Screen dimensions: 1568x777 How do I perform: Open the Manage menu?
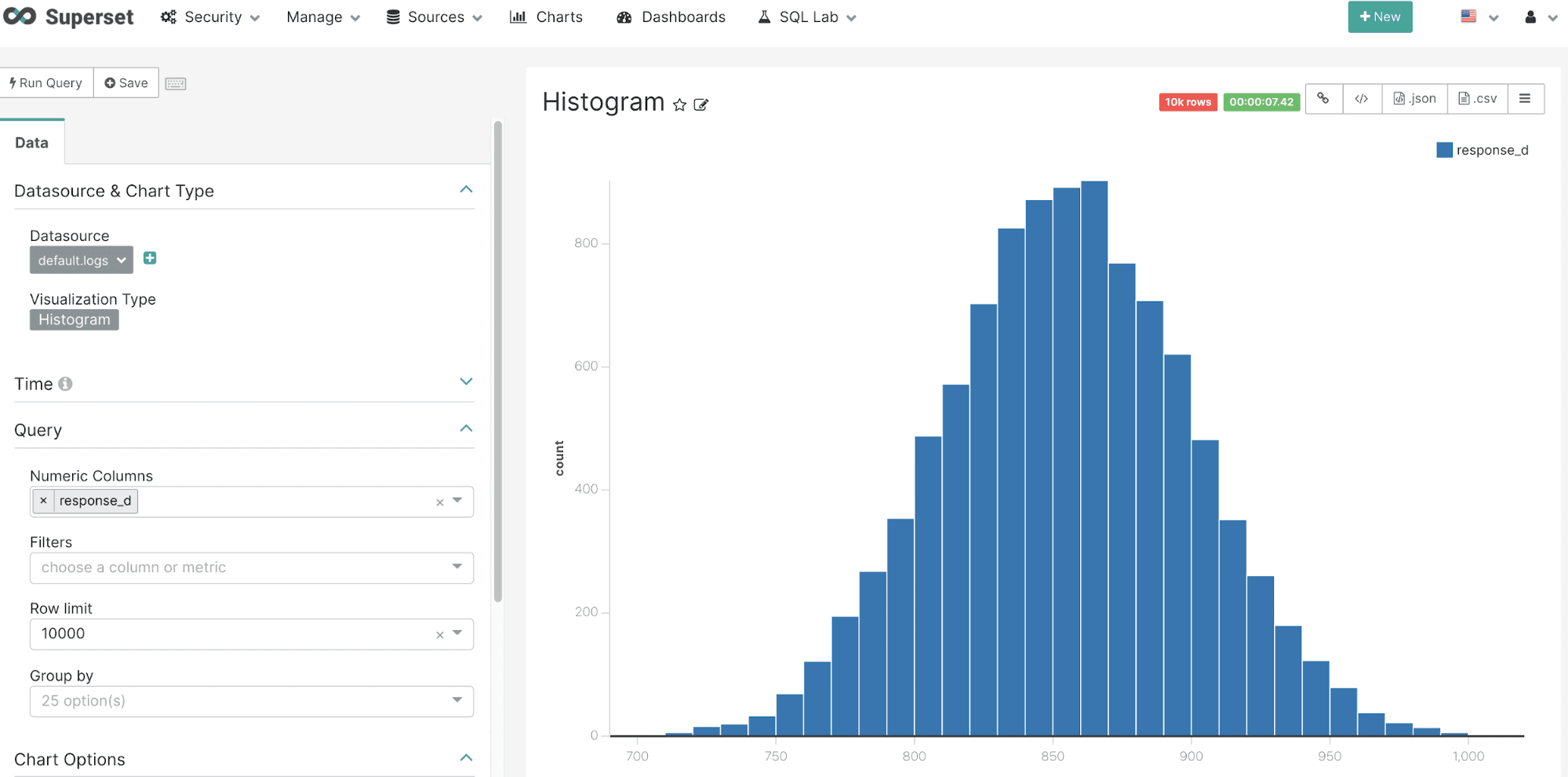tap(323, 17)
